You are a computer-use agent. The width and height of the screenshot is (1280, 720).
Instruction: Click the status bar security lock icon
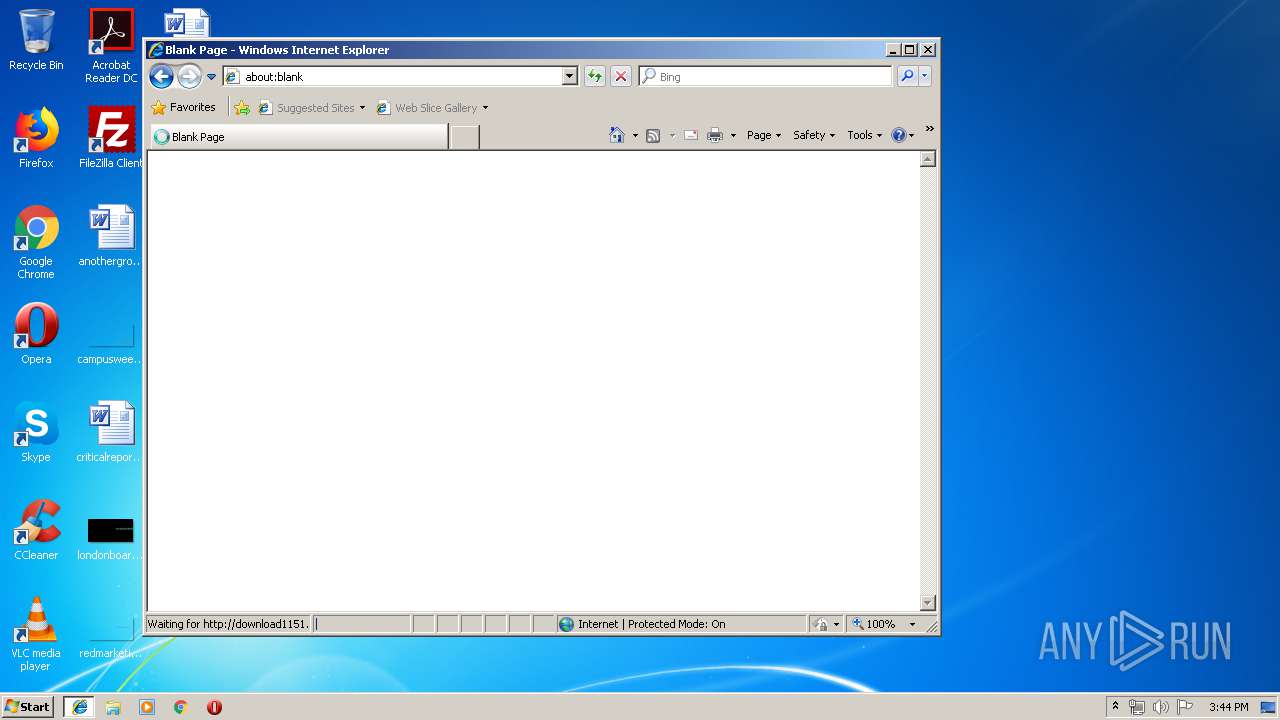[x=821, y=624]
